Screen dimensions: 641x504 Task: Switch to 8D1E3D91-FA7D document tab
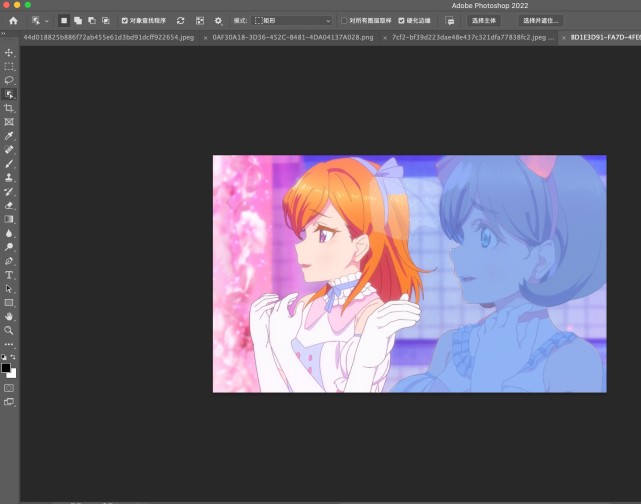(605, 37)
